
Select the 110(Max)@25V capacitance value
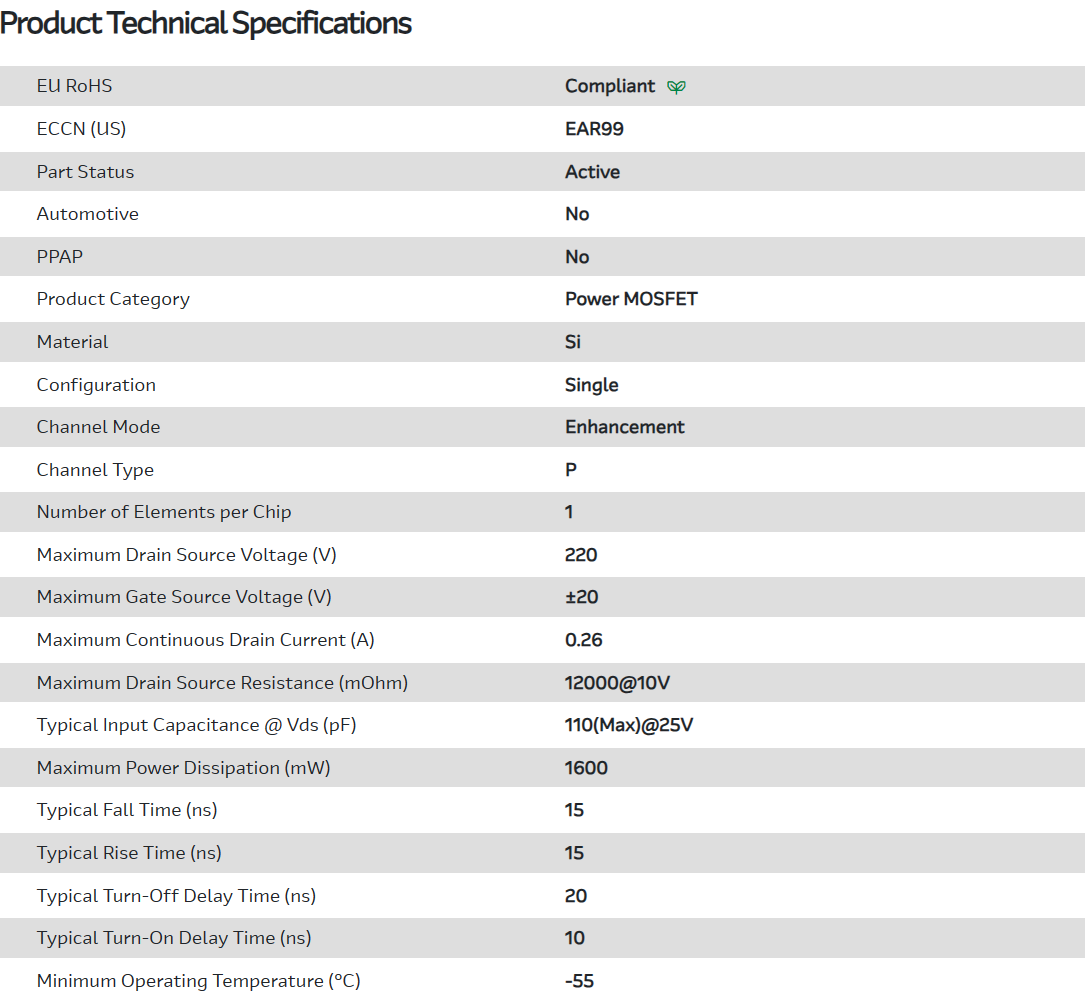coord(628,725)
